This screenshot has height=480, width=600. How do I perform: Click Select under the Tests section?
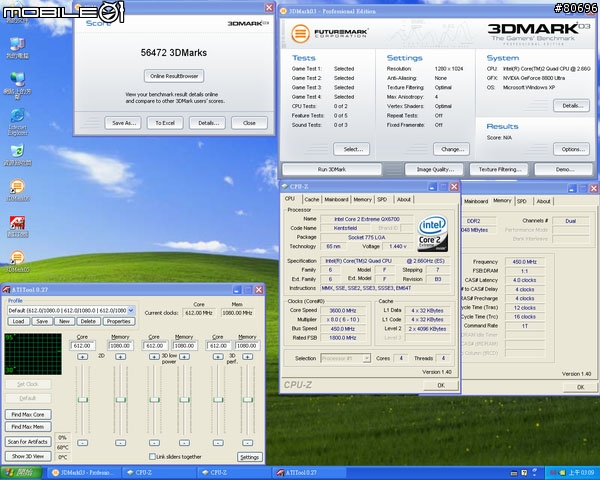point(351,149)
